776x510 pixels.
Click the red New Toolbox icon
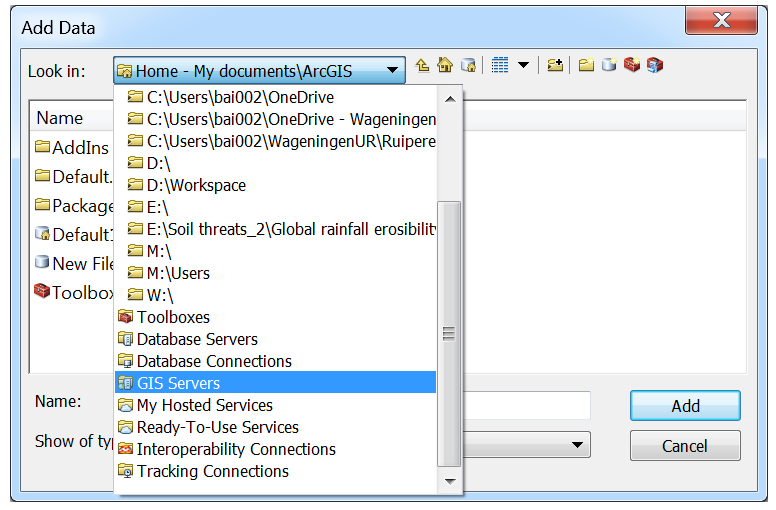[631, 66]
